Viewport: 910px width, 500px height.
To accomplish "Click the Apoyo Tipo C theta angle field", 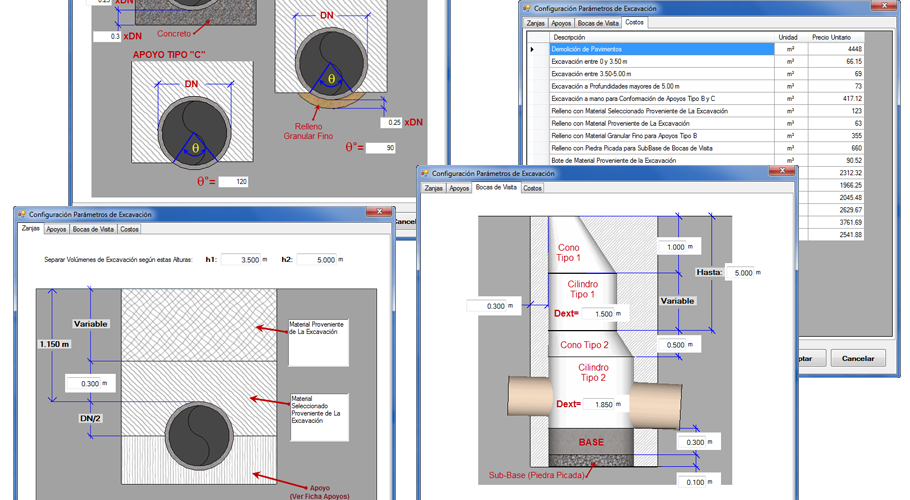I will tap(233, 182).
